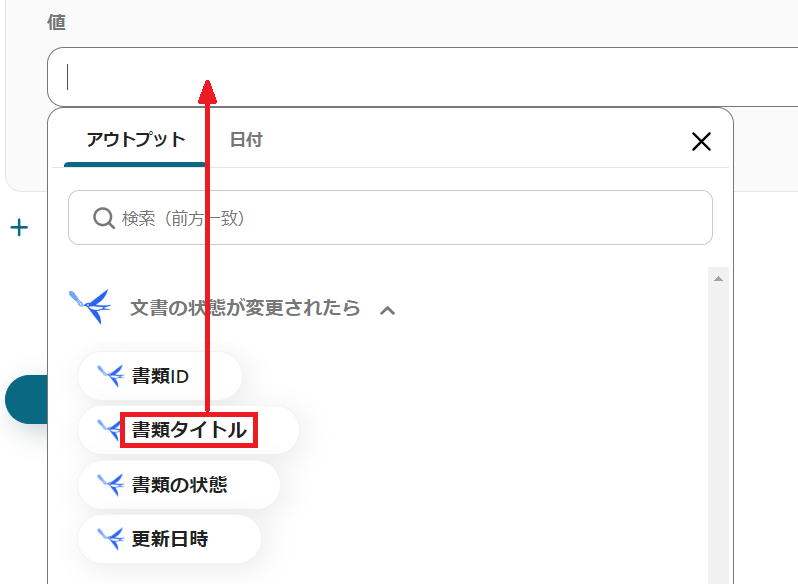This screenshot has height=584, width=798.
Task: Click the plus add icon at left
Action: (19, 227)
